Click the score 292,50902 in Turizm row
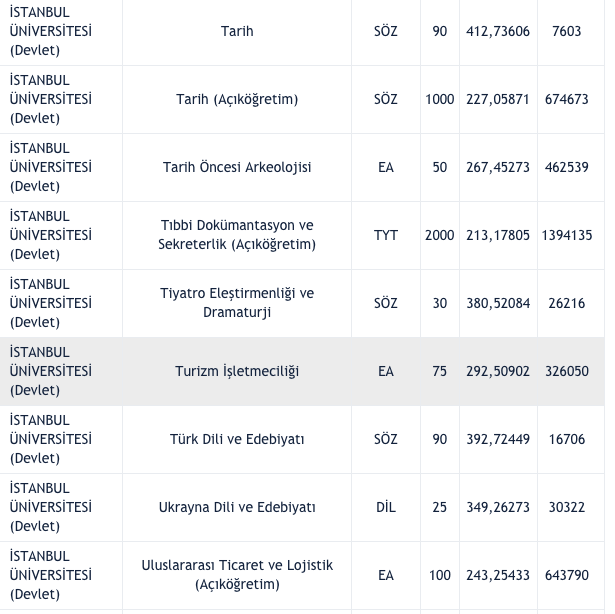This screenshot has height=614, width=615. 498,371
